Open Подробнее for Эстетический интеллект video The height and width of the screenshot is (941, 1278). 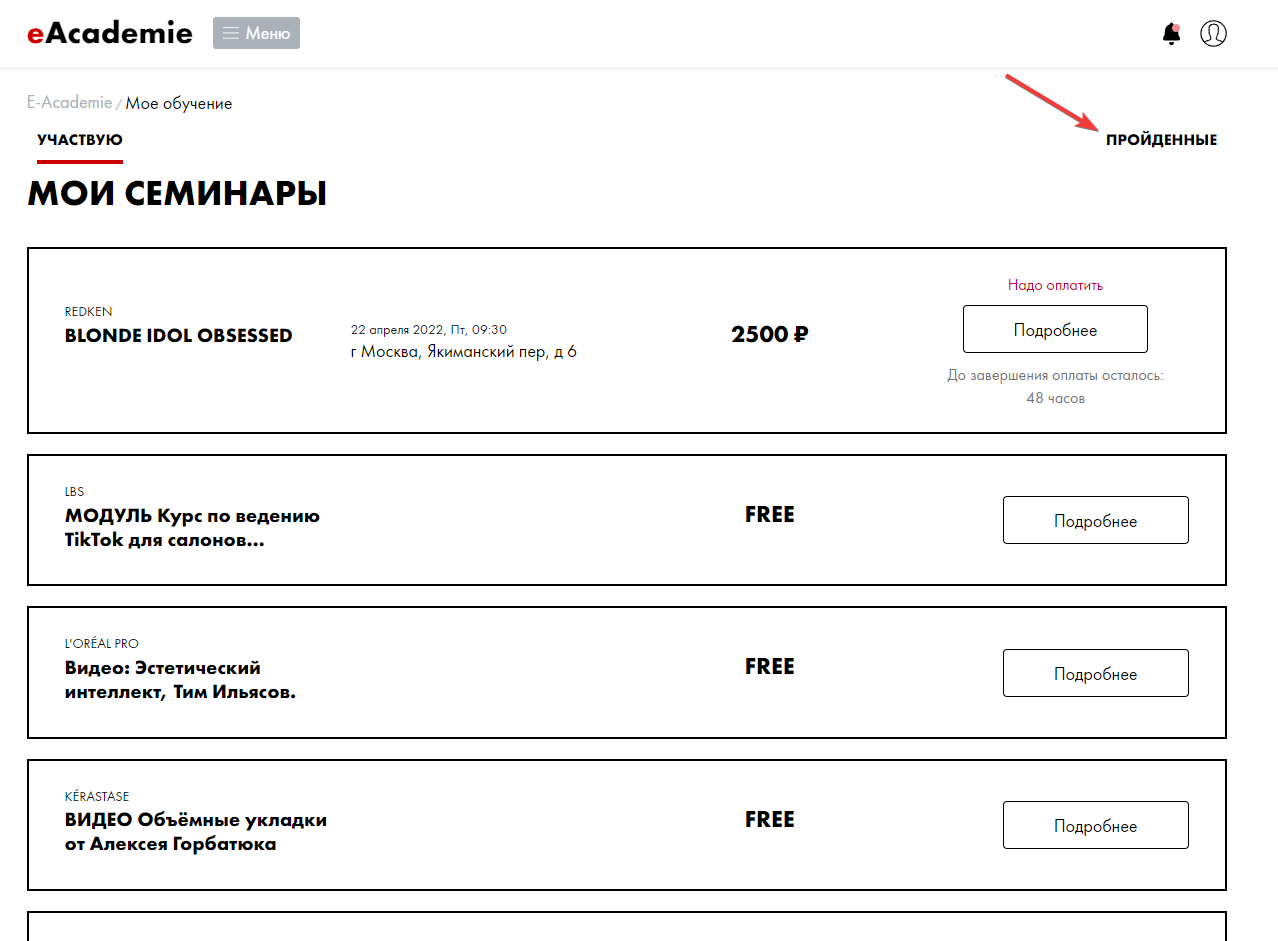(1096, 673)
